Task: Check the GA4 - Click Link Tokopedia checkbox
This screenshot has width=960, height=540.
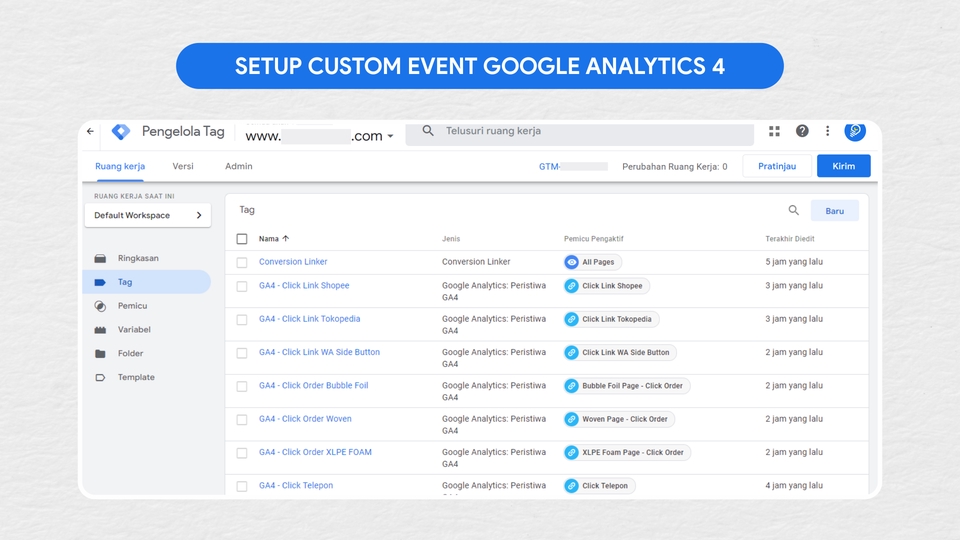Action: tap(242, 320)
